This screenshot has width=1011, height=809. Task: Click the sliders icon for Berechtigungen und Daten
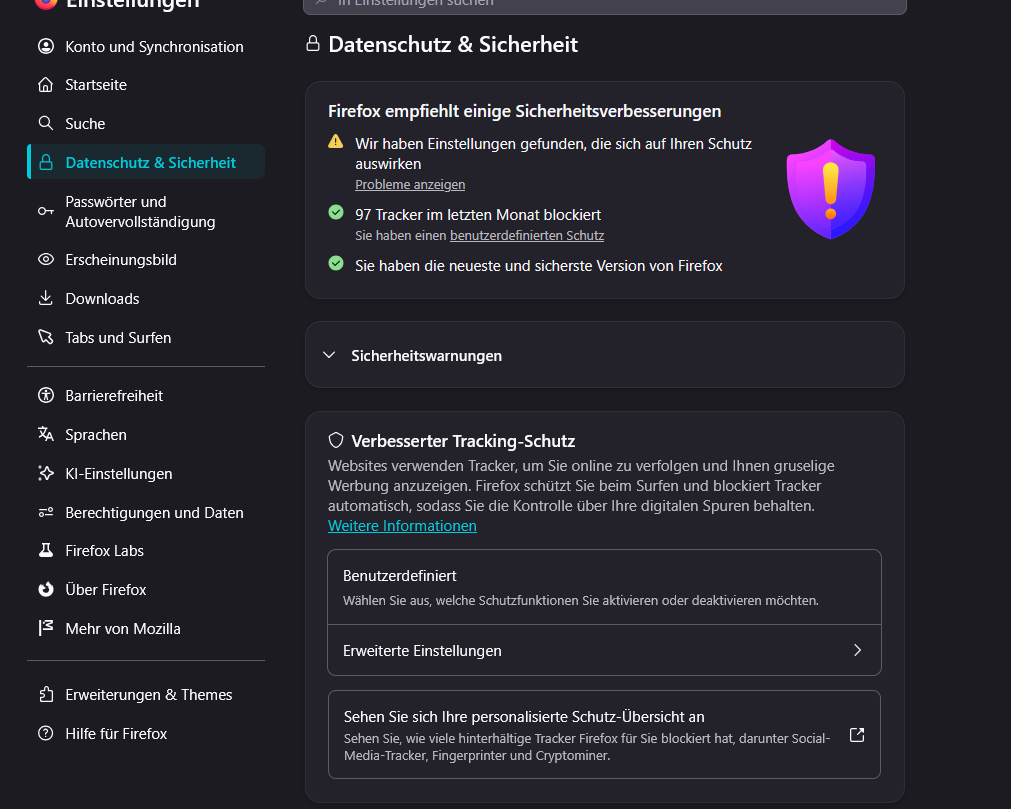(46, 512)
